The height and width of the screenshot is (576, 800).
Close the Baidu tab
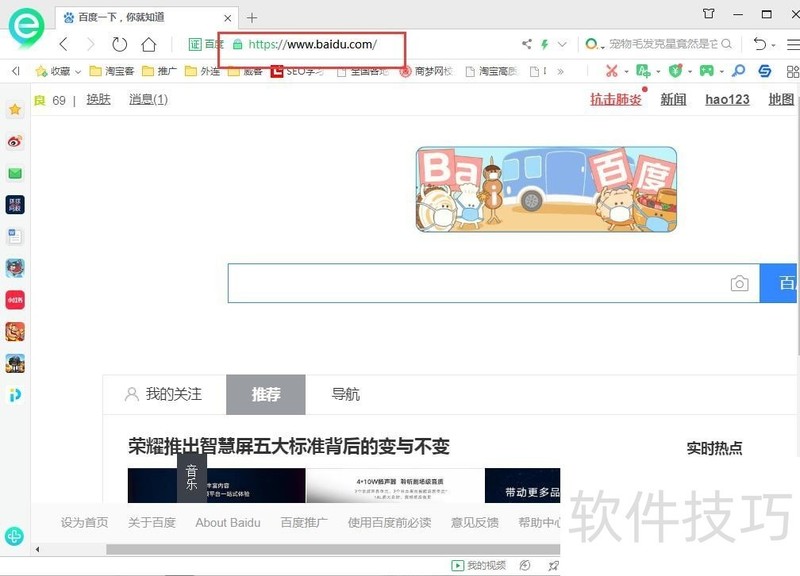click(x=228, y=18)
